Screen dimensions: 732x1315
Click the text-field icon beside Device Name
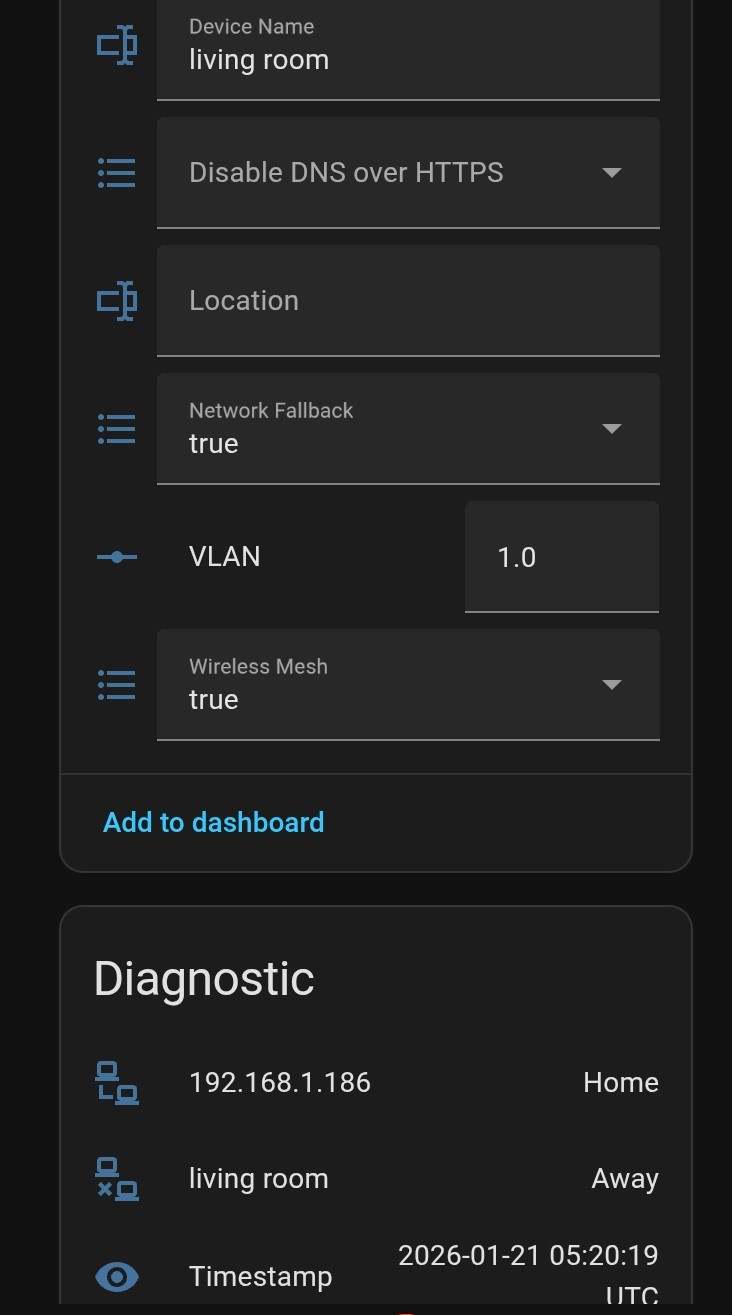pyautogui.click(x=117, y=45)
